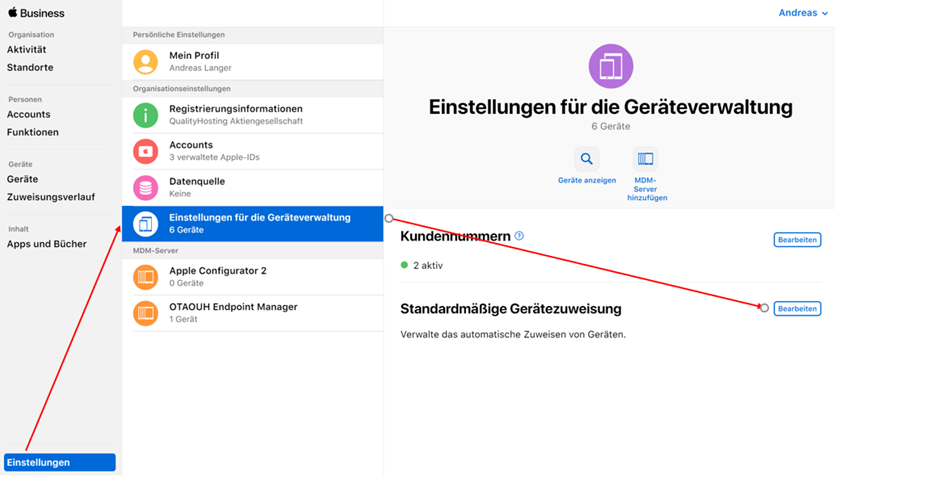Click the Kundennummern heading
Screen dimensions: 945x498
point(455,236)
